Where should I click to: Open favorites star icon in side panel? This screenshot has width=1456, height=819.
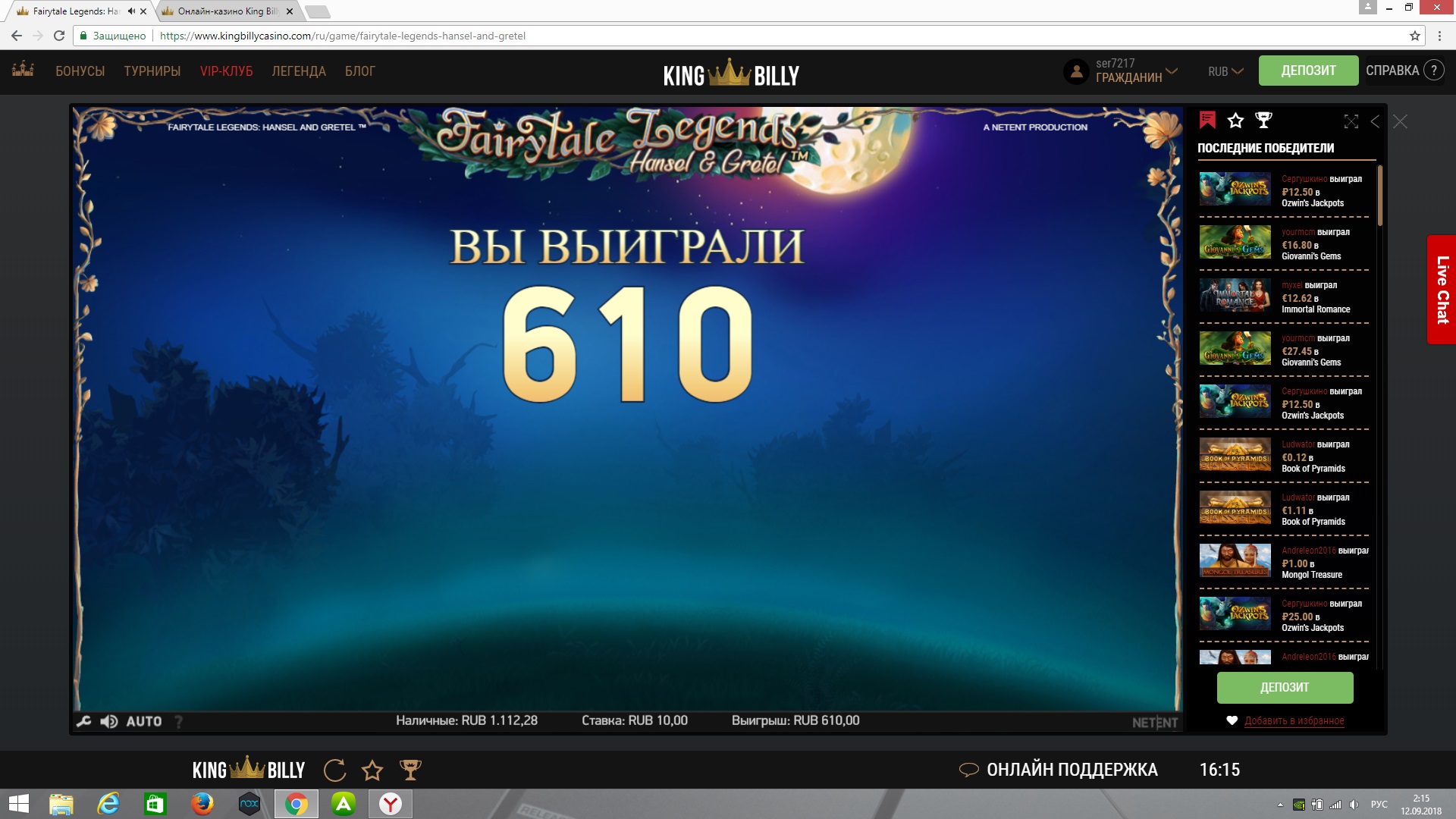(1235, 120)
